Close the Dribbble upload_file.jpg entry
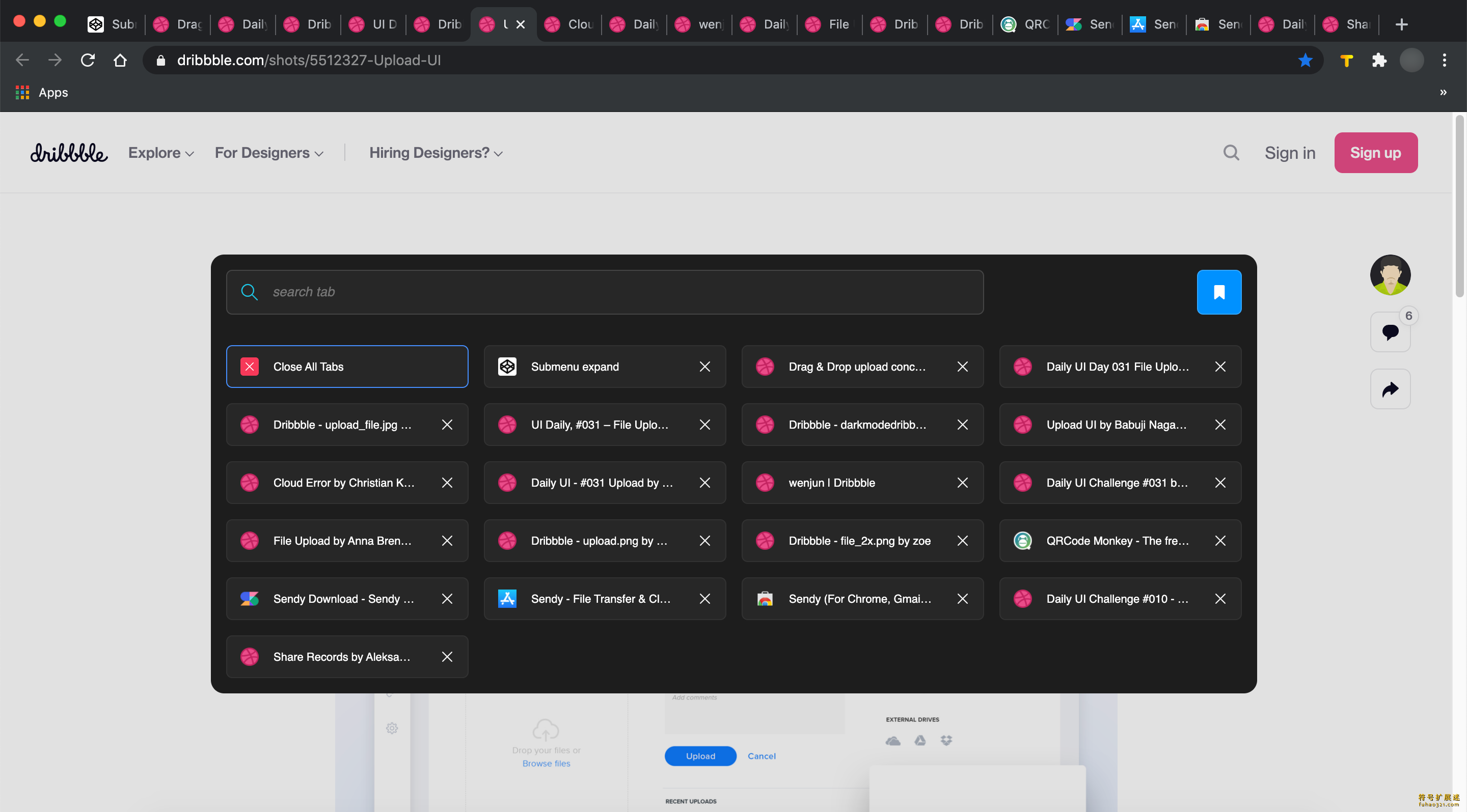This screenshot has height=812, width=1467. pos(447,425)
